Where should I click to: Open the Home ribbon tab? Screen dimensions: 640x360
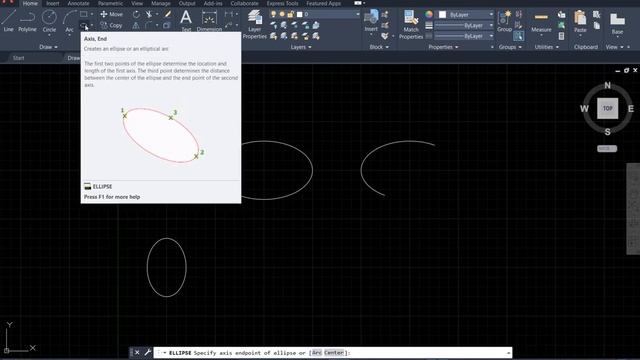[30, 3]
